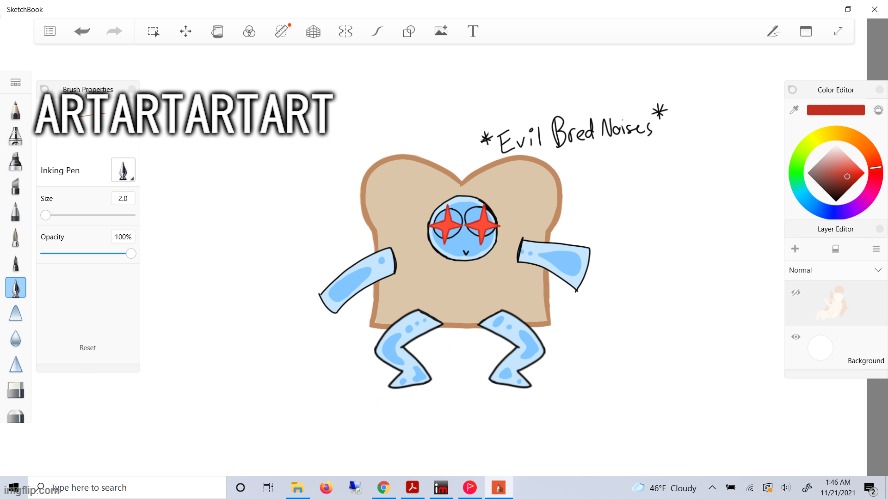The width and height of the screenshot is (888, 499).
Task: Pick the second brush below the pencil
Action: click(15, 136)
